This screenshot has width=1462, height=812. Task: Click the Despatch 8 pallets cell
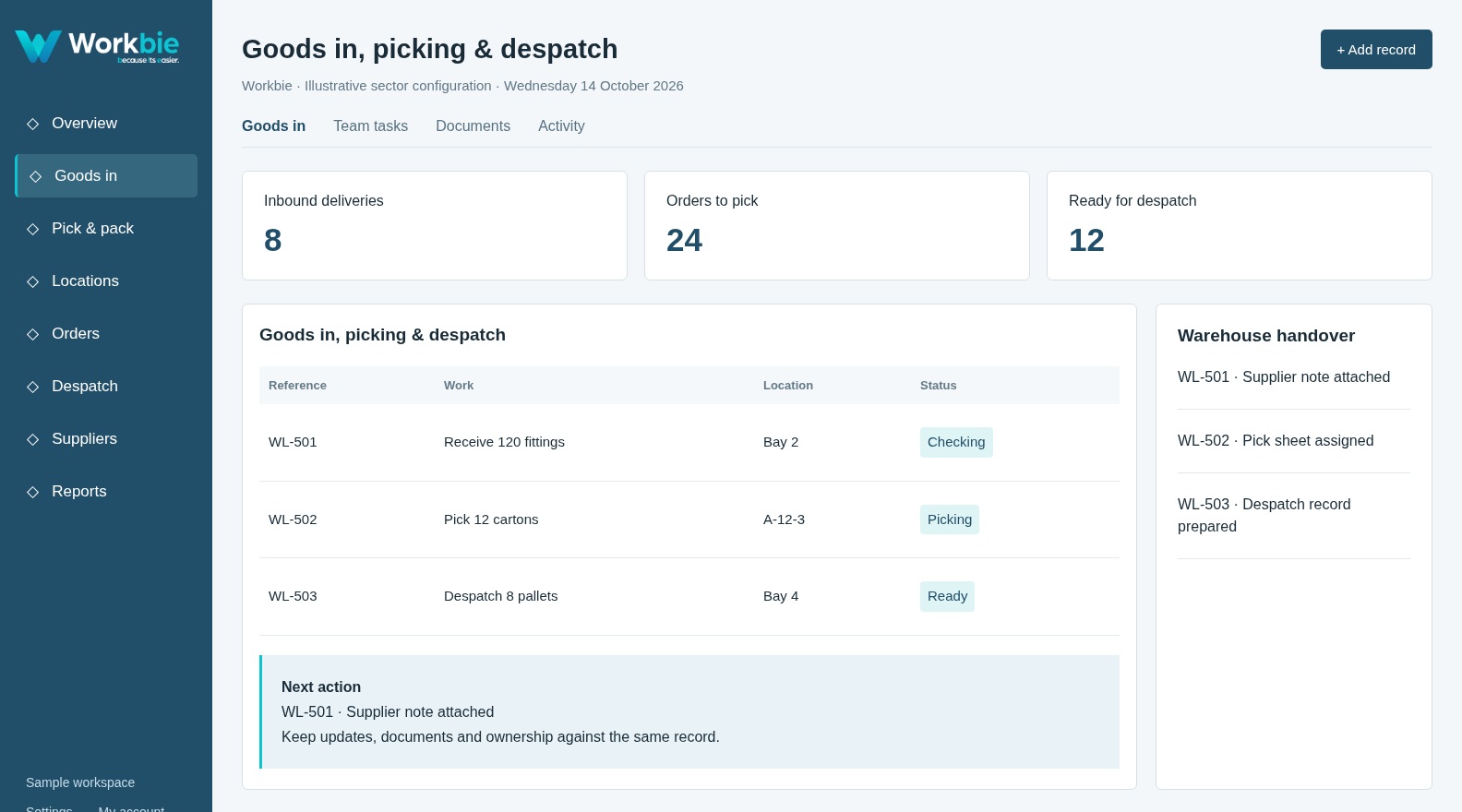point(501,596)
